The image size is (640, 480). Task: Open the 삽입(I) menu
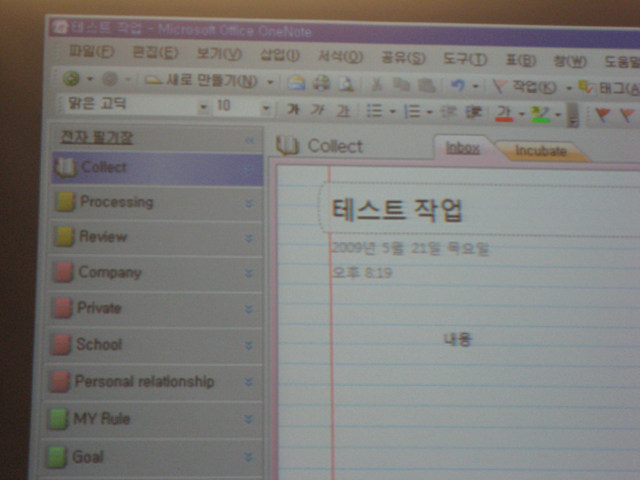click(280, 55)
